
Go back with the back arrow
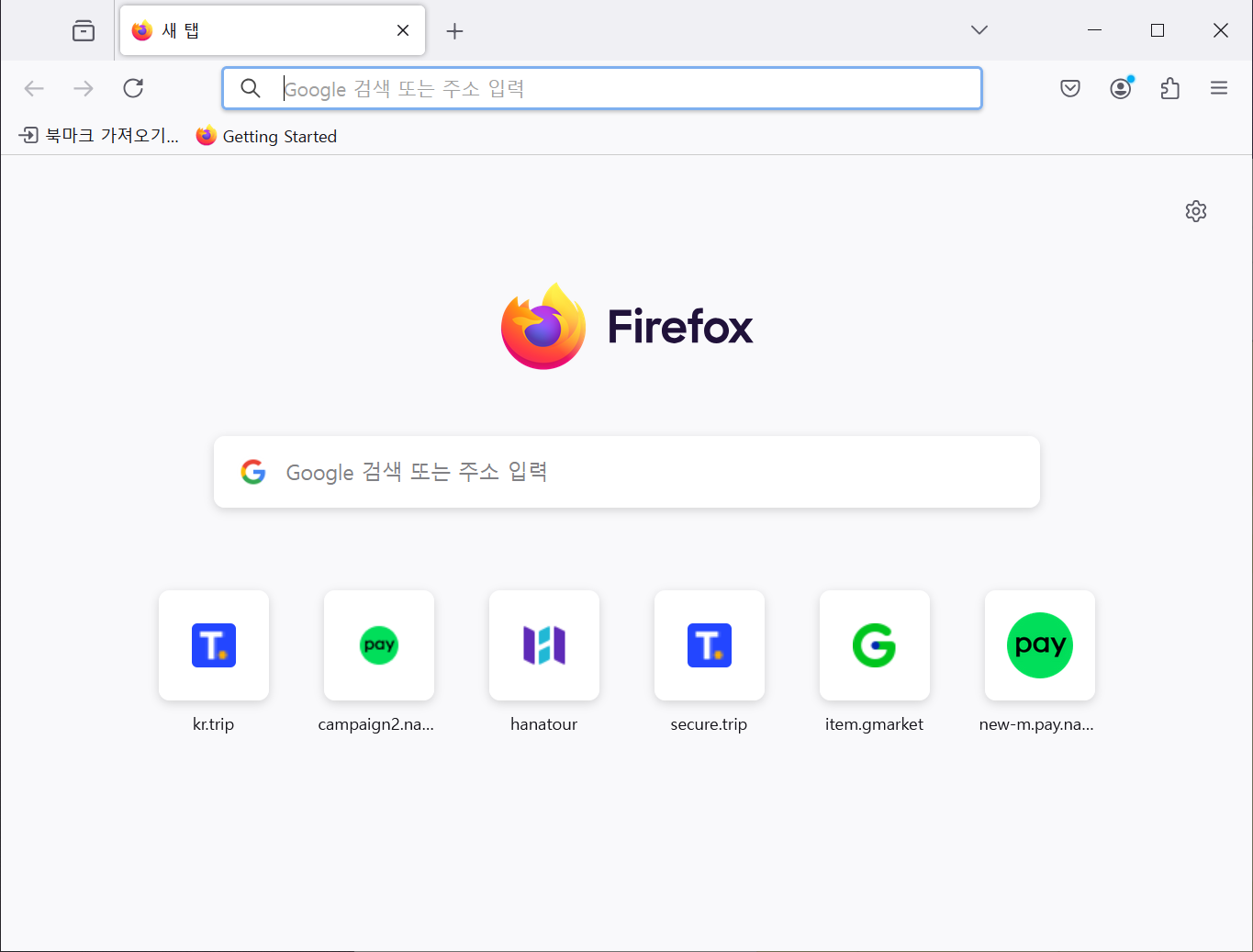pos(34,88)
